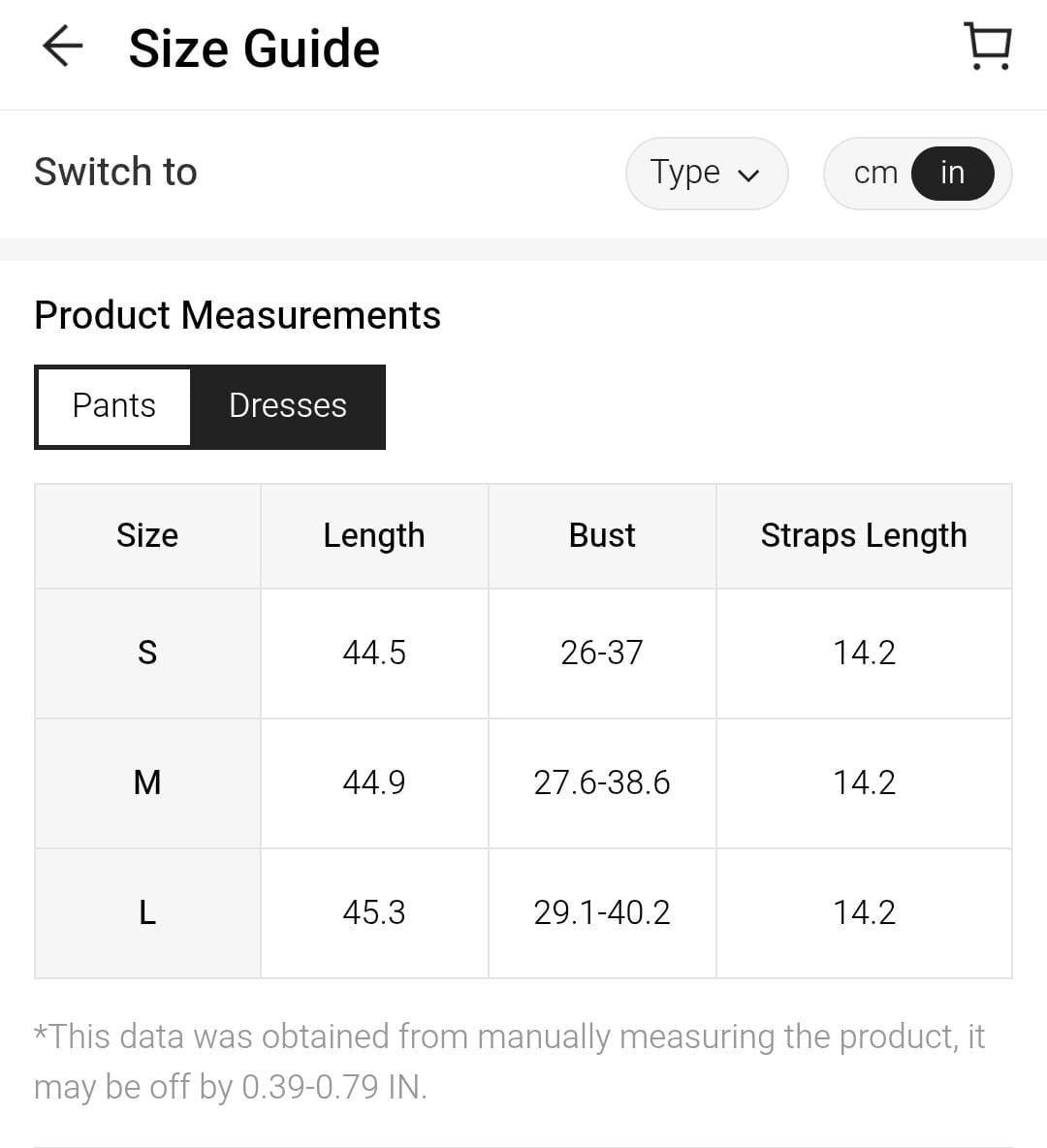This screenshot has height=1148, width=1047.
Task: Click the Type dropdown chevron arrow
Action: pos(747,175)
